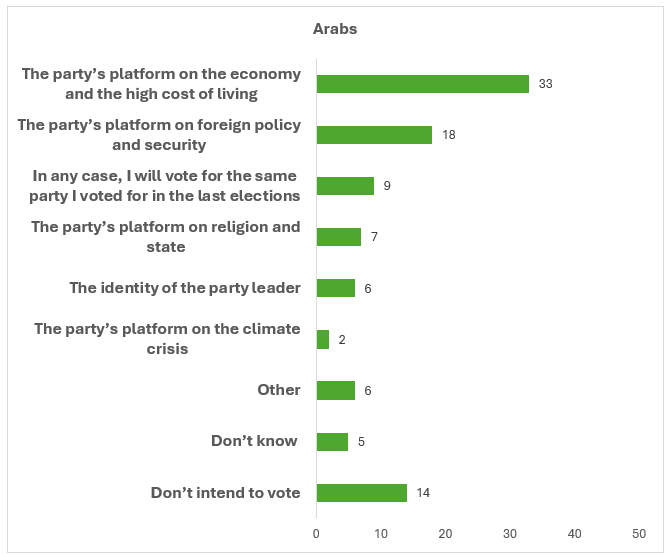Click the data label showing 33
Viewport: 672px width, 557px height.
pos(545,84)
